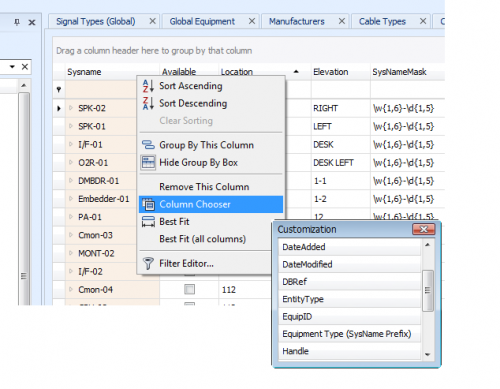The image size is (500, 389).
Task: Open Filter Editor via funnel icon
Action: click(x=148, y=263)
